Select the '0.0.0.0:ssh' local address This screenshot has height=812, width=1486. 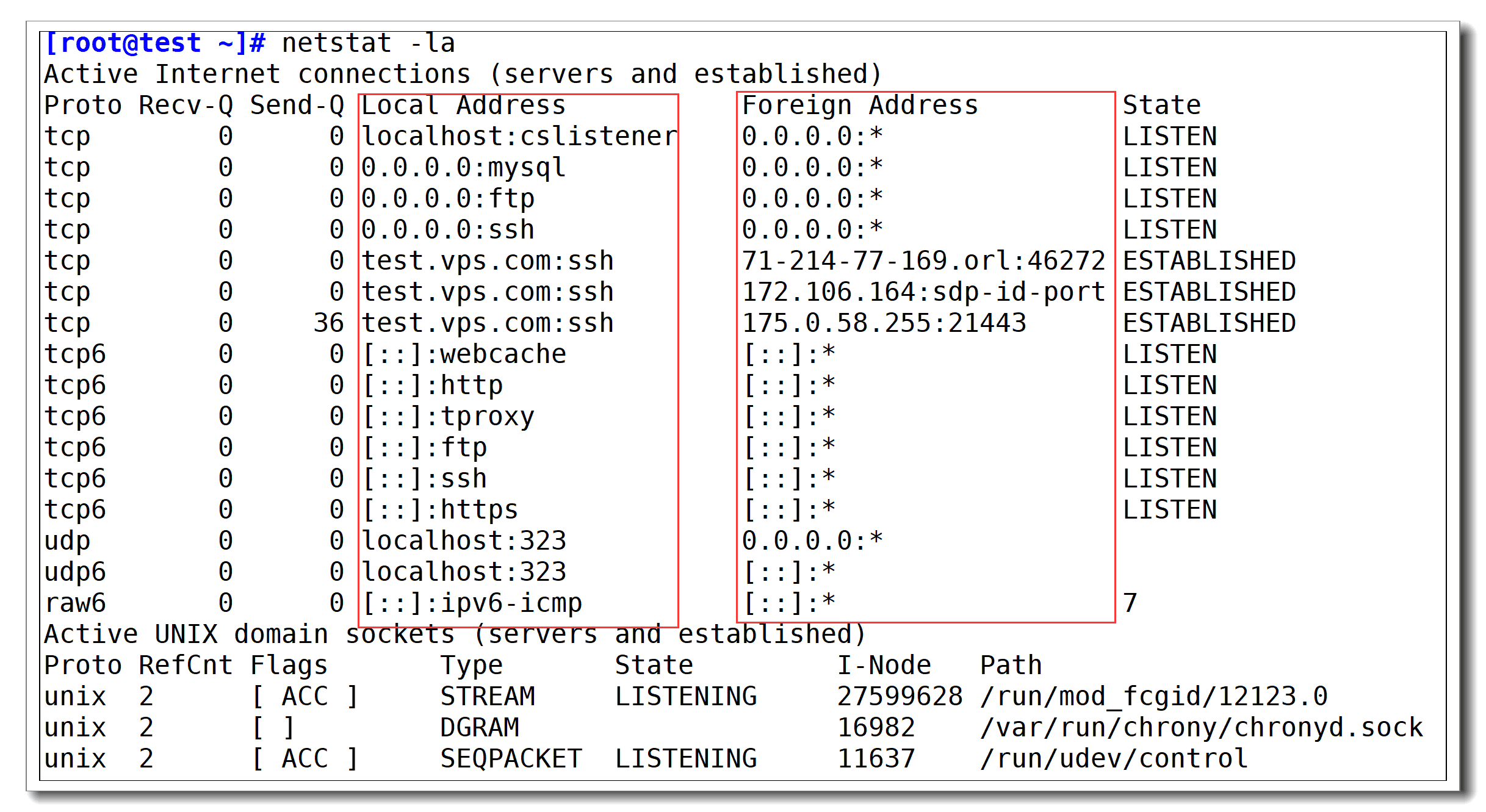coord(447,230)
